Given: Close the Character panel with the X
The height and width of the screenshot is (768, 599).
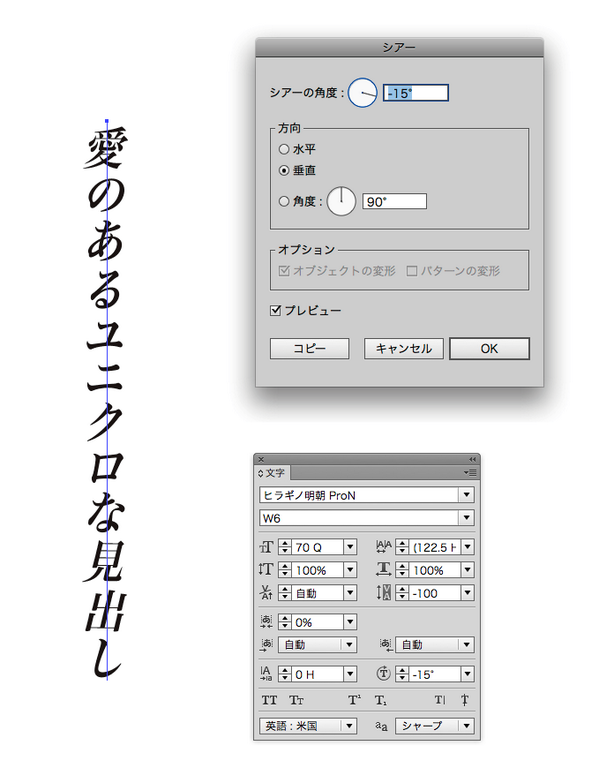Looking at the screenshot, I should coord(261,459).
